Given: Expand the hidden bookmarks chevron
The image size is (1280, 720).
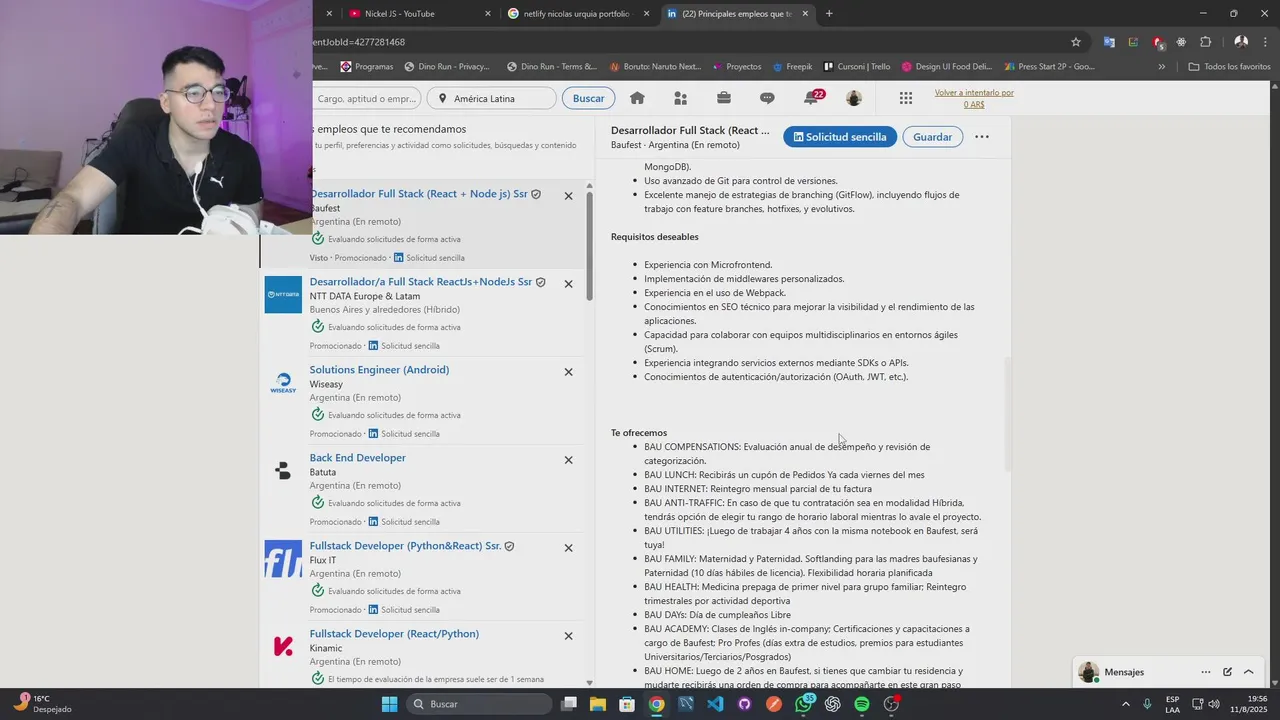Looking at the screenshot, I should pos(1161,67).
